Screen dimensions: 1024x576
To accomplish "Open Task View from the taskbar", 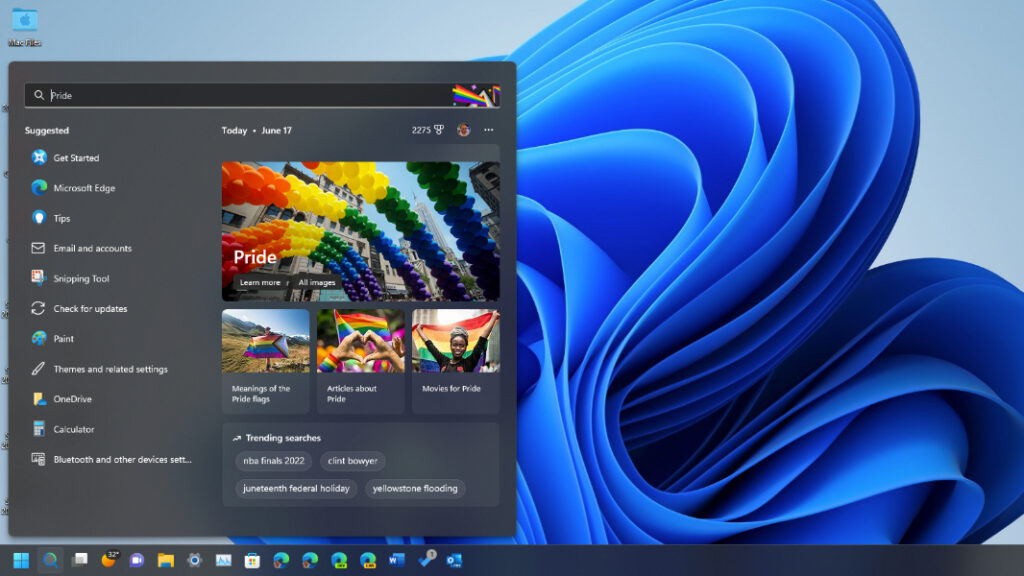I will click(x=79, y=560).
